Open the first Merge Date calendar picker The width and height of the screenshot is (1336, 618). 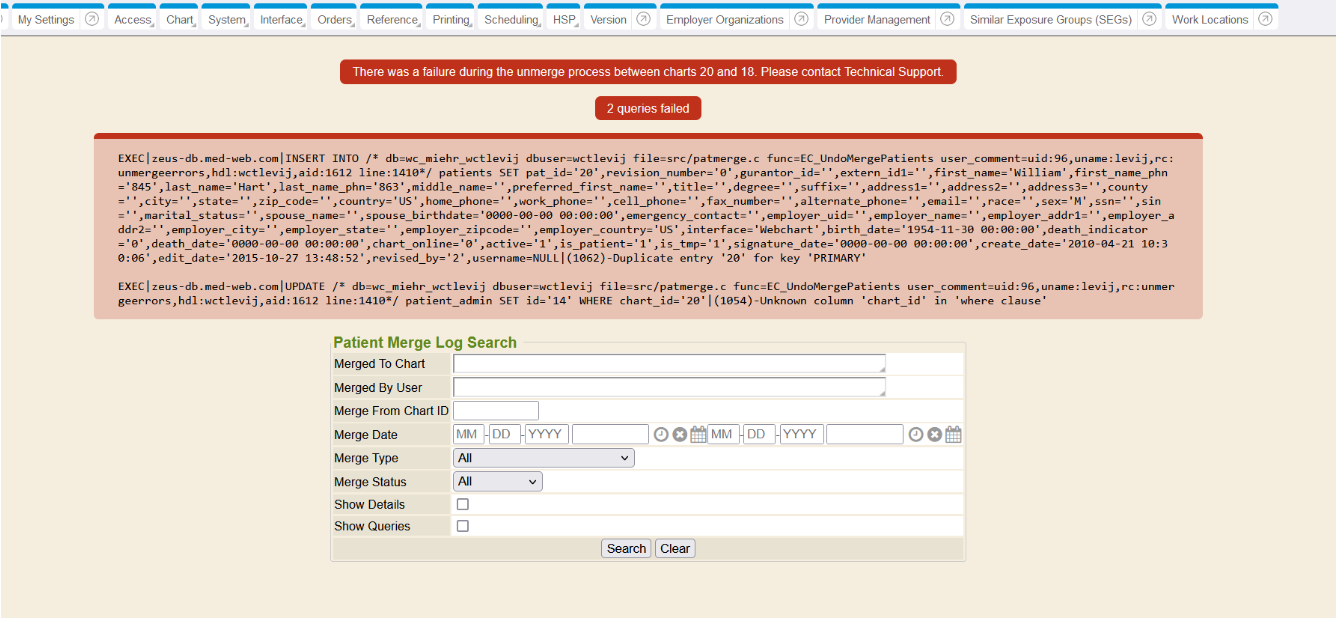coord(698,435)
